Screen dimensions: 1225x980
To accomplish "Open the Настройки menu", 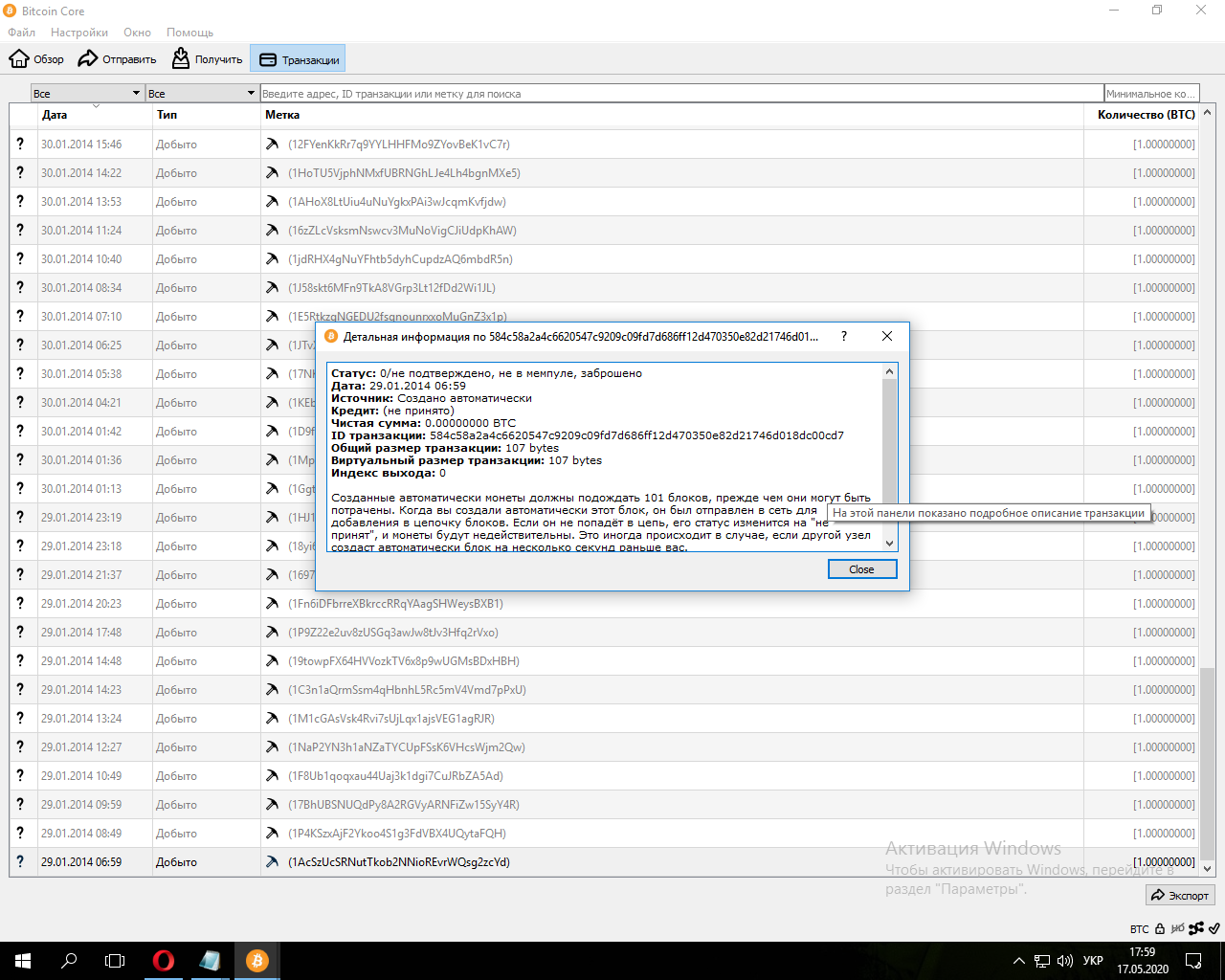I will 79,33.
